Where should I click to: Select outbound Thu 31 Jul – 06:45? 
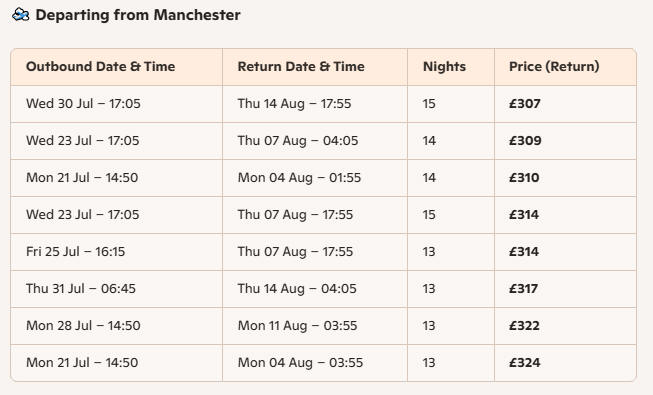(81, 289)
